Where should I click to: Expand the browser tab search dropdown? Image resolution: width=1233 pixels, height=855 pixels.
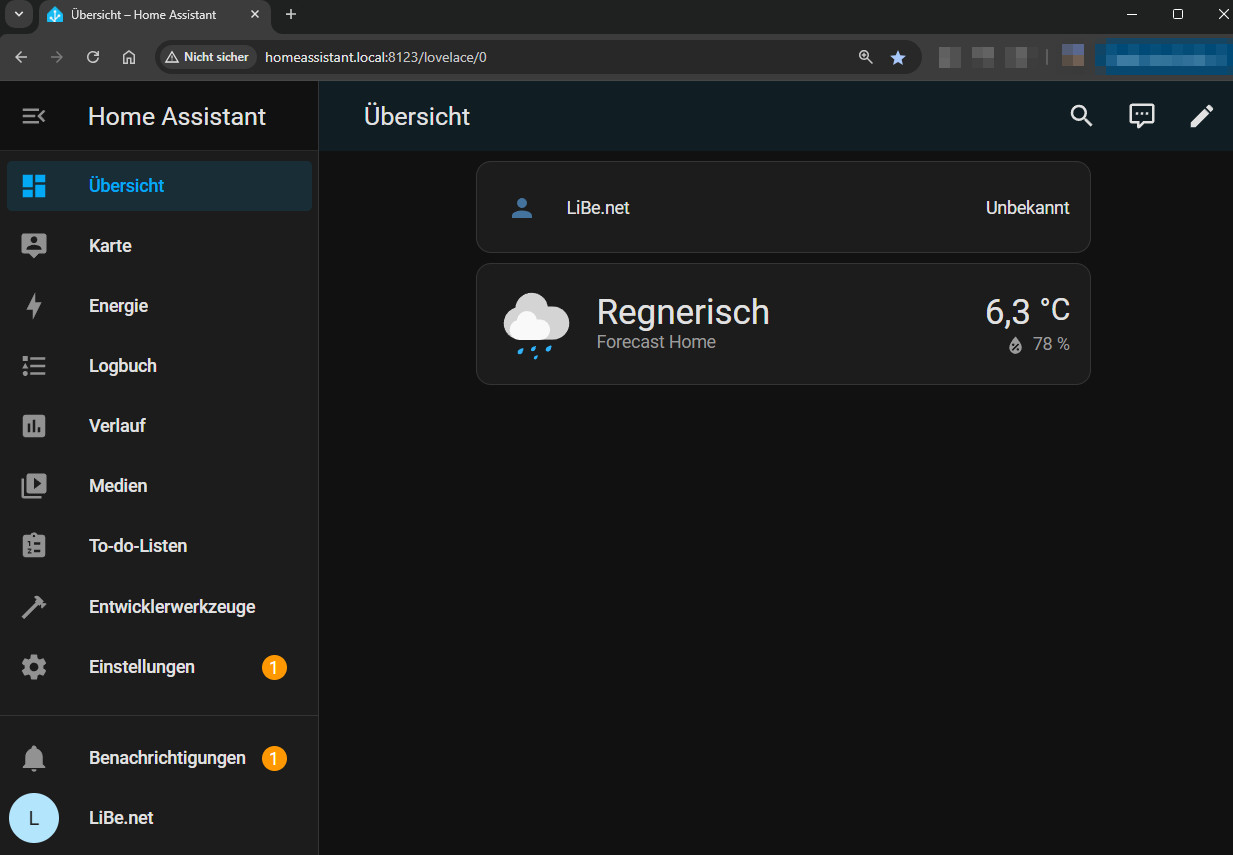[x=18, y=15]
